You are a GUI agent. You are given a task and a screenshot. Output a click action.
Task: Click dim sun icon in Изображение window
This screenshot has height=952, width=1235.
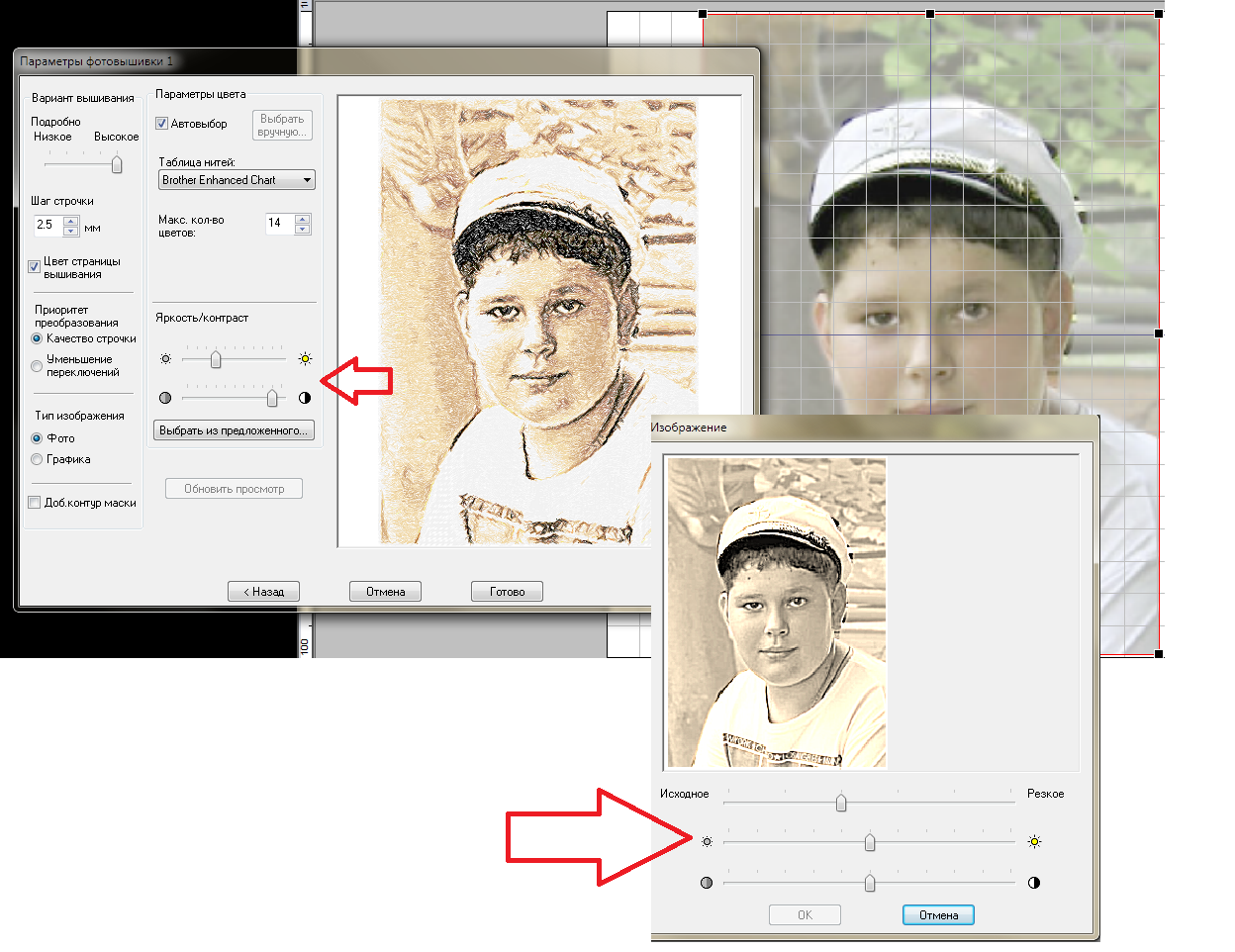(x=707, y=842)
